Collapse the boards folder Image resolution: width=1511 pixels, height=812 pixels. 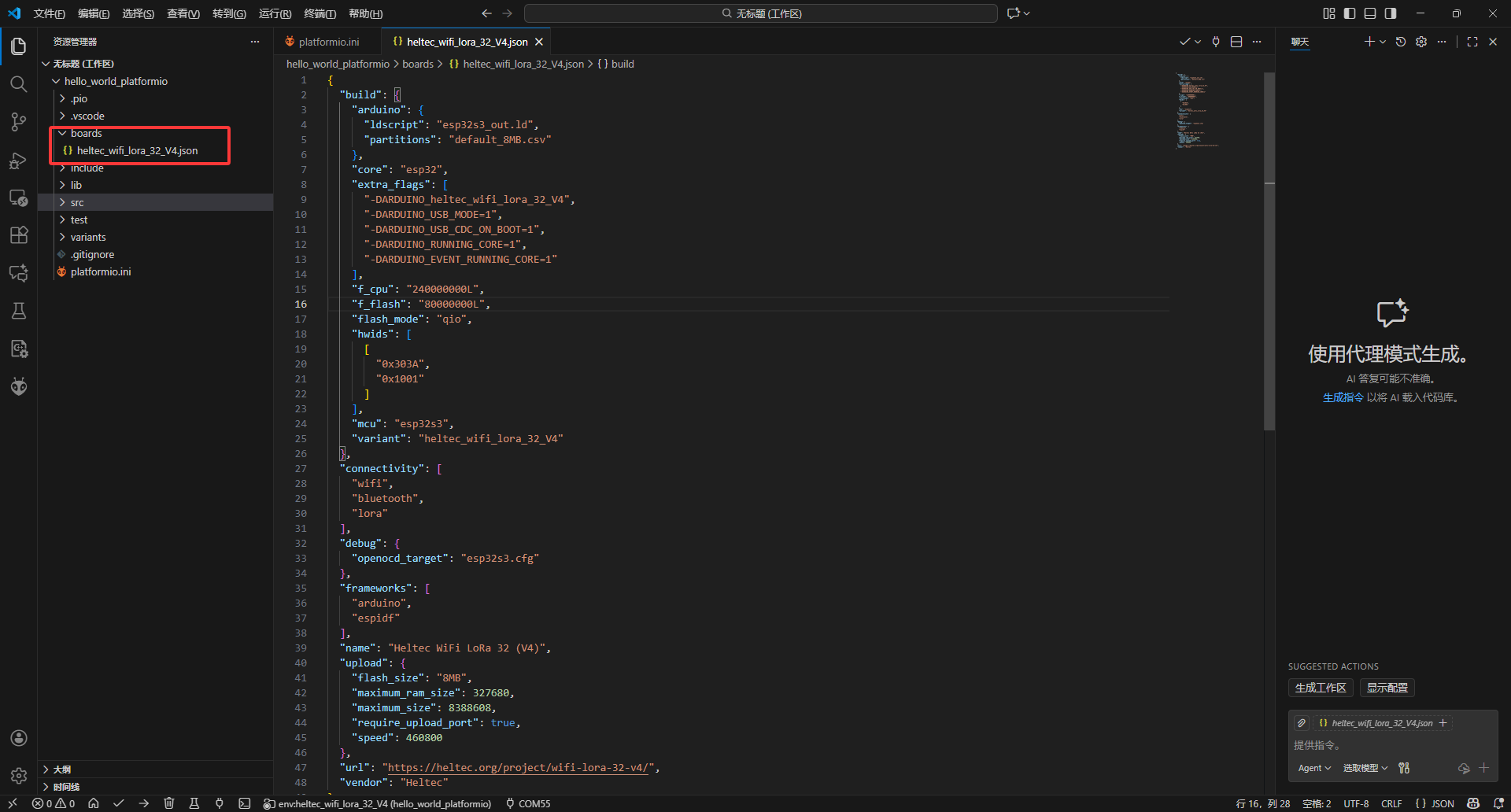pos(86,133)
